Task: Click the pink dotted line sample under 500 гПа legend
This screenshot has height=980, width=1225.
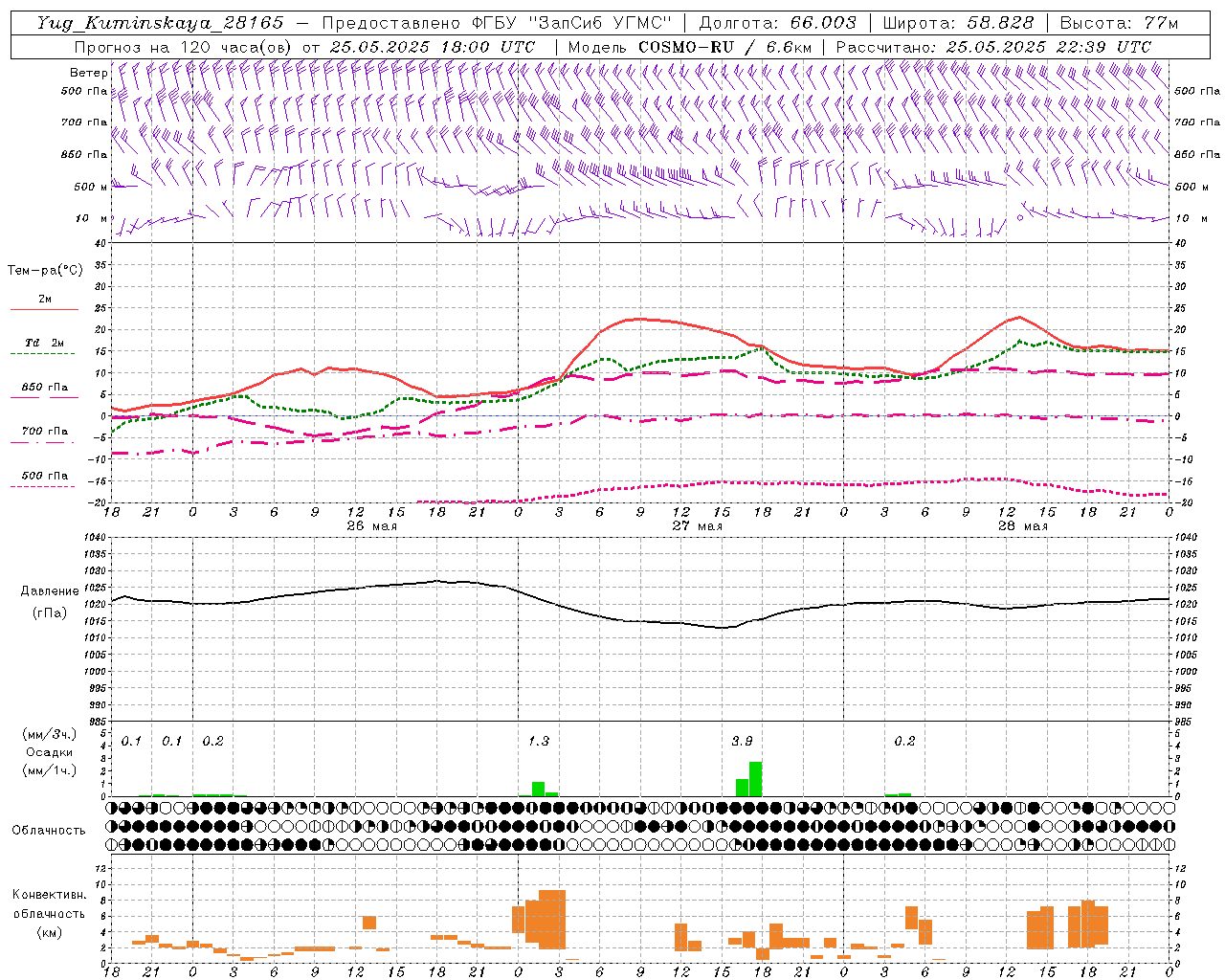Action: (42, 487)
